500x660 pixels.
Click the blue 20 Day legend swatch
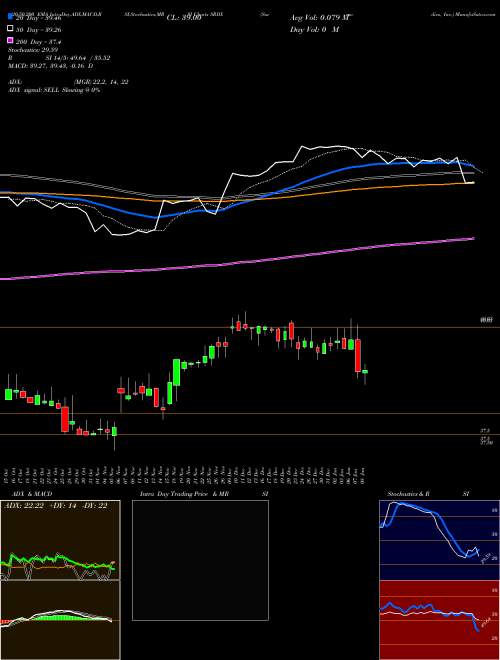tap(10, 17)
